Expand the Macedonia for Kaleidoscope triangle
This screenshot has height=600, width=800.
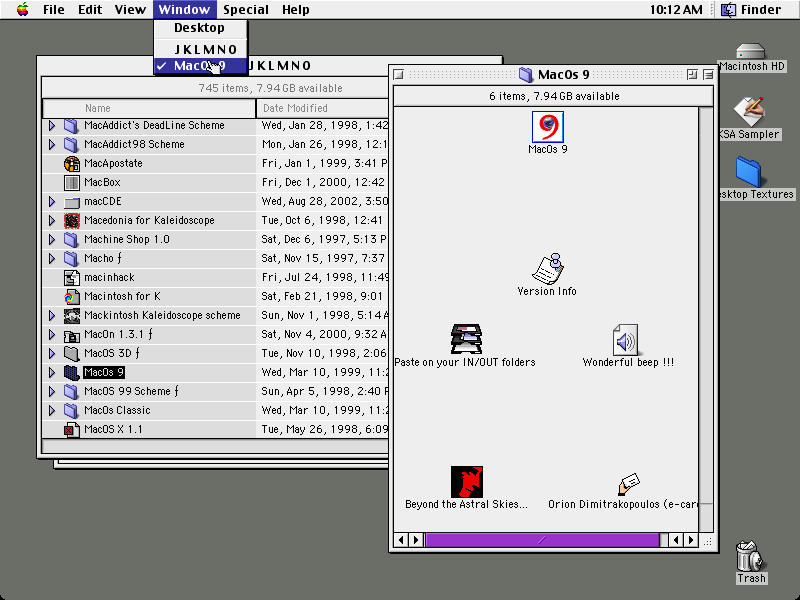52,220
